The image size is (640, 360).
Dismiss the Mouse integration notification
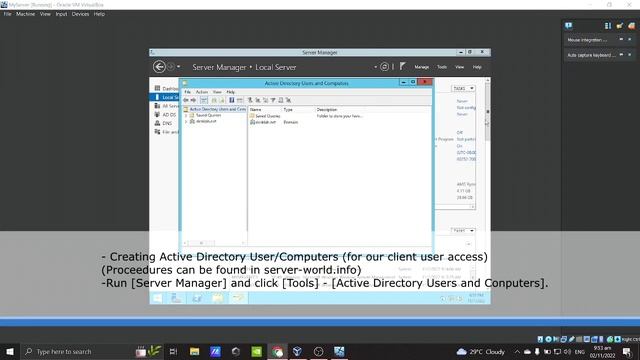pyautogui.click(x=629, y=40)
